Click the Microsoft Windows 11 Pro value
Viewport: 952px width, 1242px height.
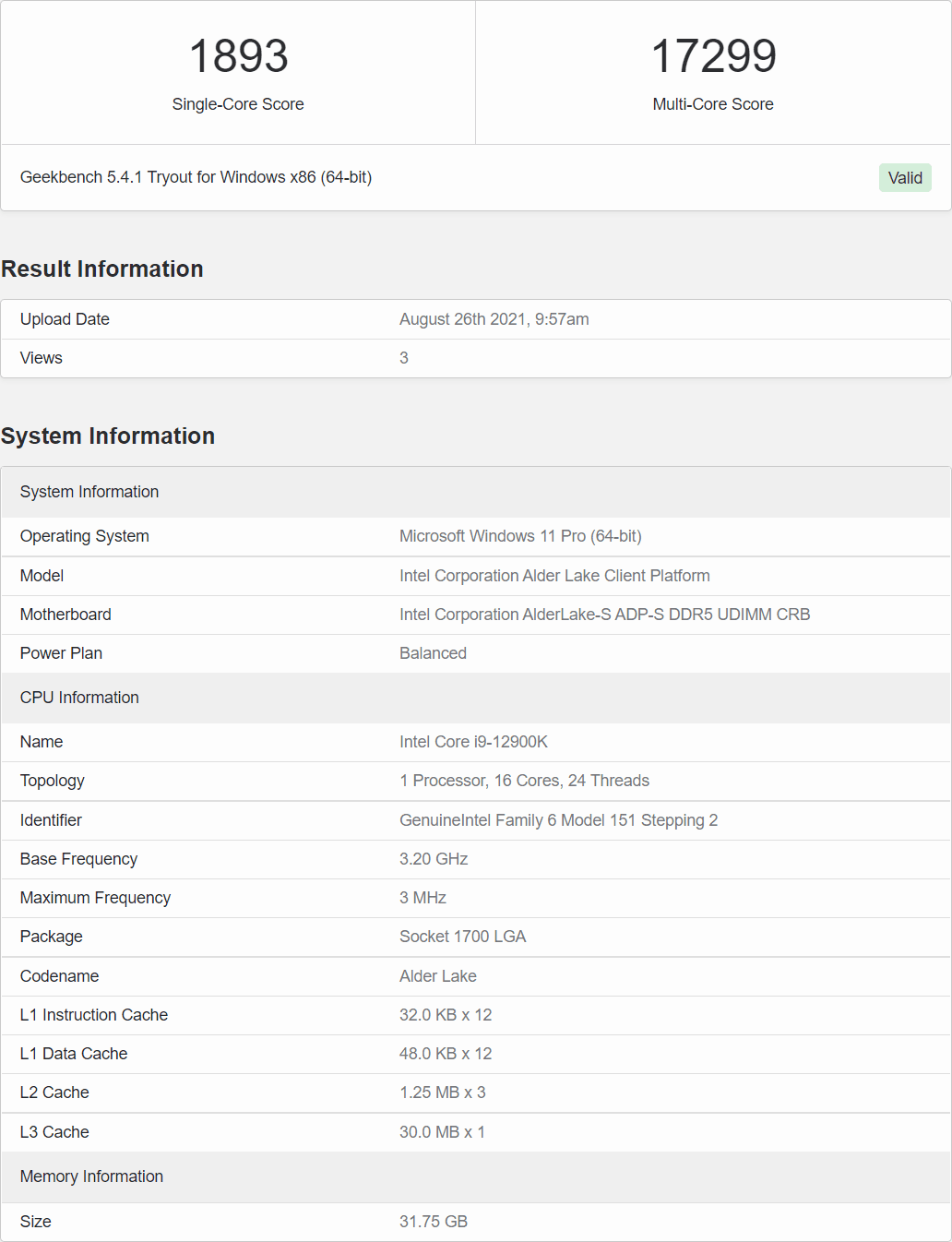coord(520,536)
